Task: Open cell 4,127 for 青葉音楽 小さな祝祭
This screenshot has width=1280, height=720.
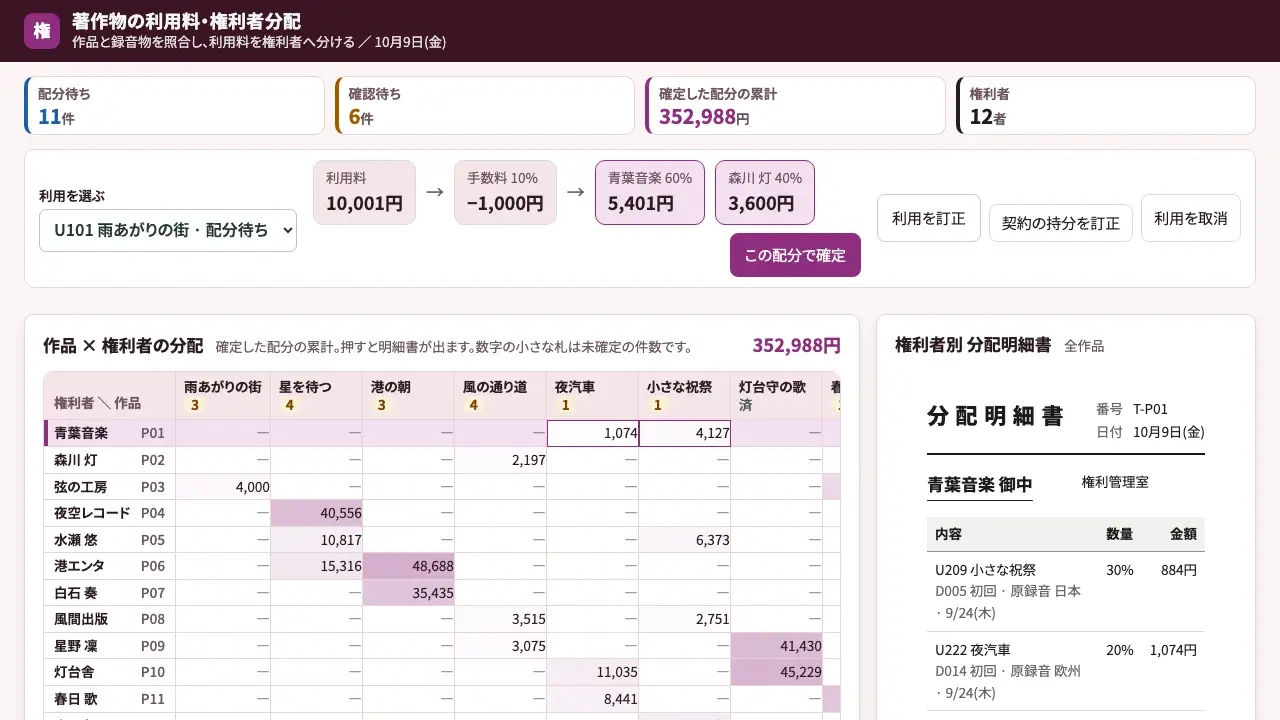Action: (x=684, y=433)
